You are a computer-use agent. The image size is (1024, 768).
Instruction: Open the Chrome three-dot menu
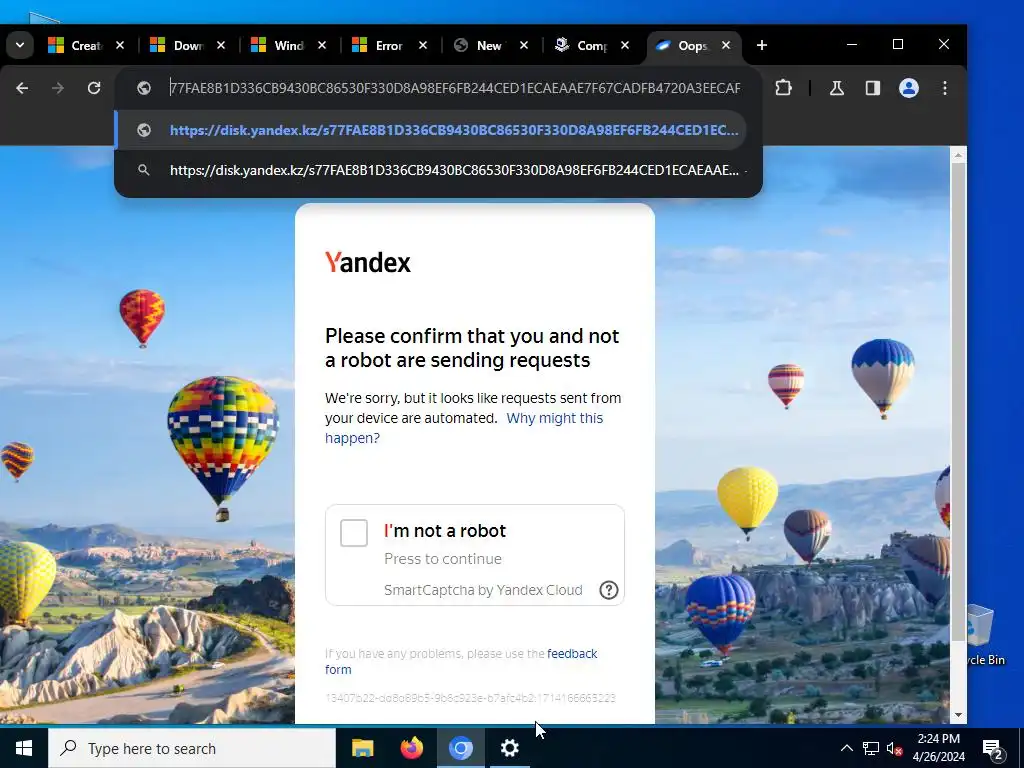pyautogui.click(x=944, y=88)
